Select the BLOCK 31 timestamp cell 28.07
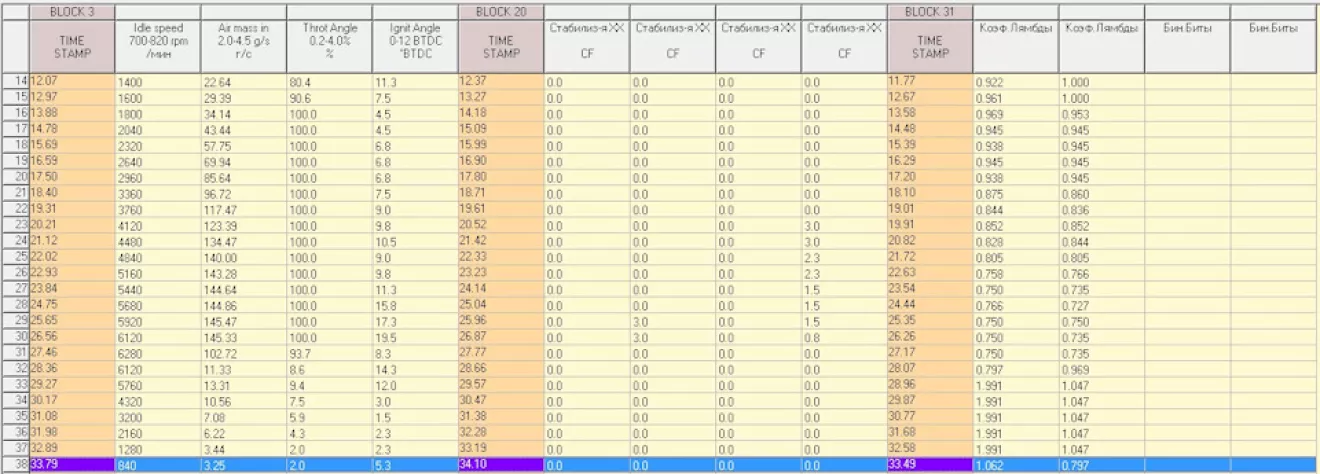This screenshot has height=474, width=1320. click(930, 368)
